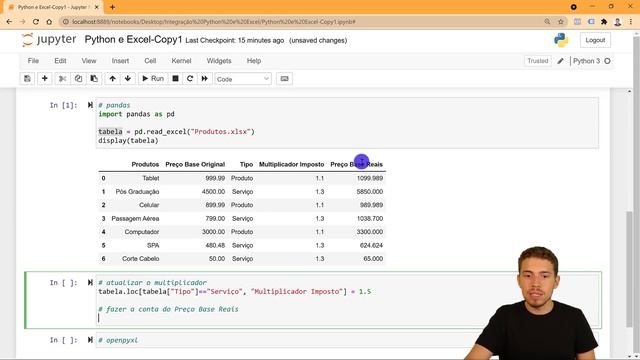Viewport: 640px width, 360px height.
Task: Click the 3300.000 value cell
Action: [370, 232]
